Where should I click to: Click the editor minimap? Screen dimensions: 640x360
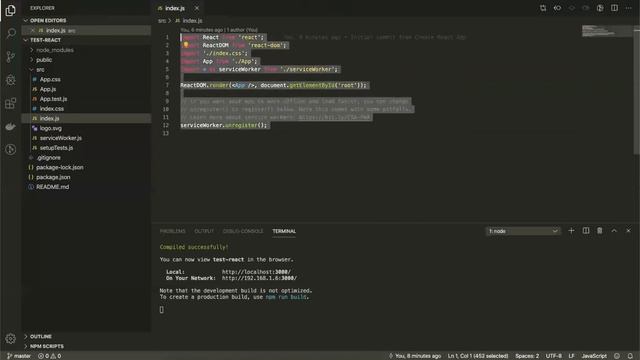(607, 31)
